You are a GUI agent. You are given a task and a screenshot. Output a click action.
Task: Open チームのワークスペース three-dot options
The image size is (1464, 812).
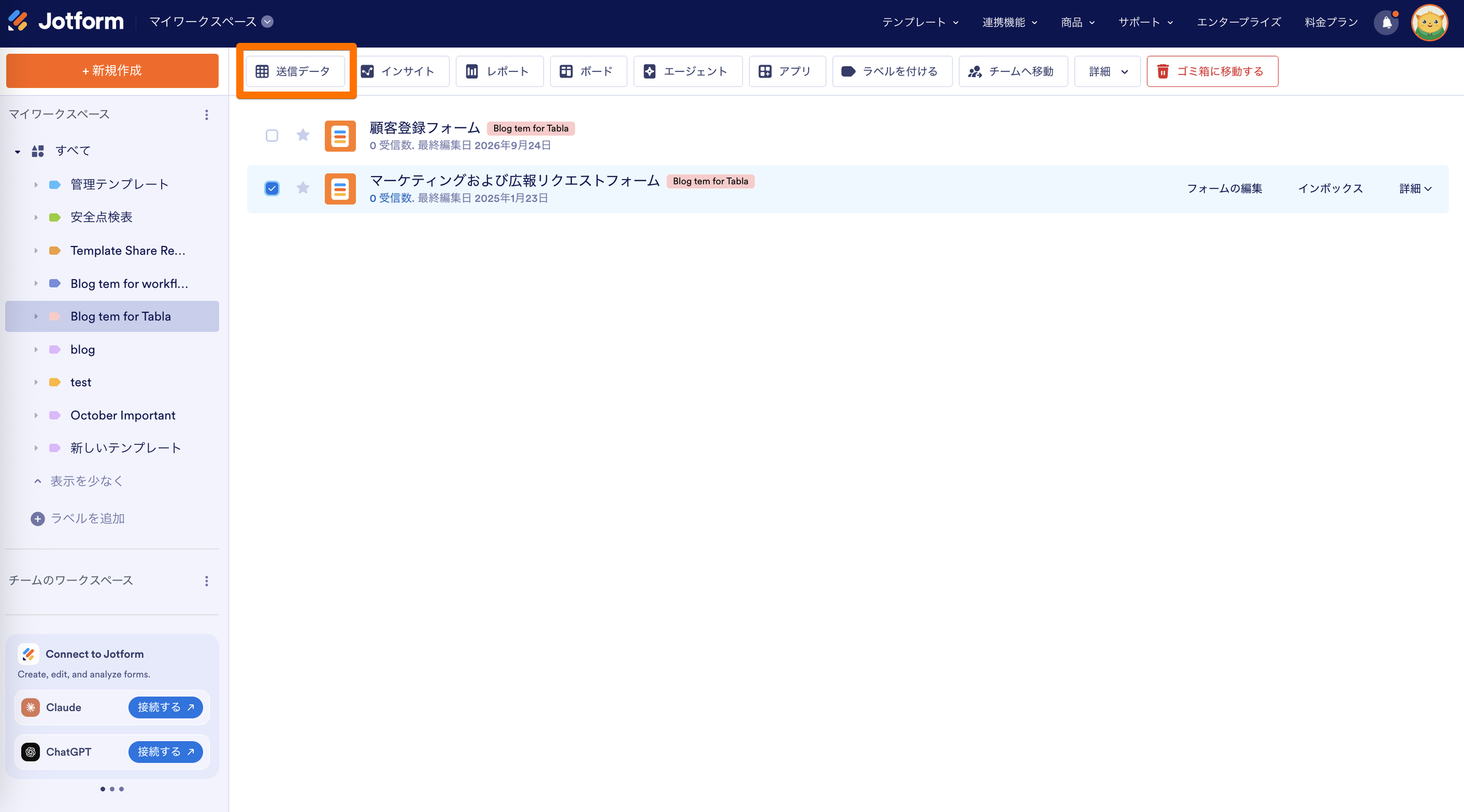click(x=206, y=581)
